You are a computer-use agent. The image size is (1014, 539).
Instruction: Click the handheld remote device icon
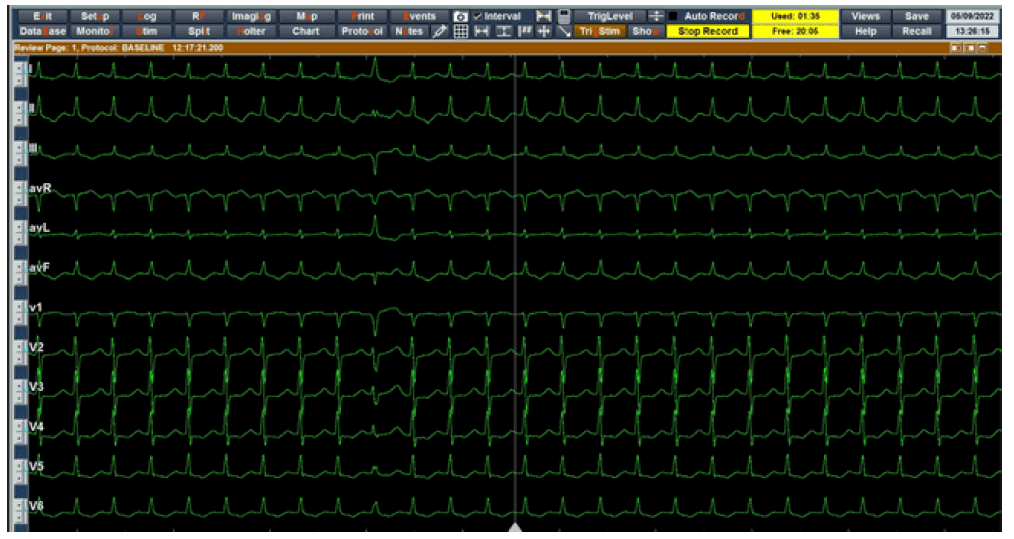point(564,16)
